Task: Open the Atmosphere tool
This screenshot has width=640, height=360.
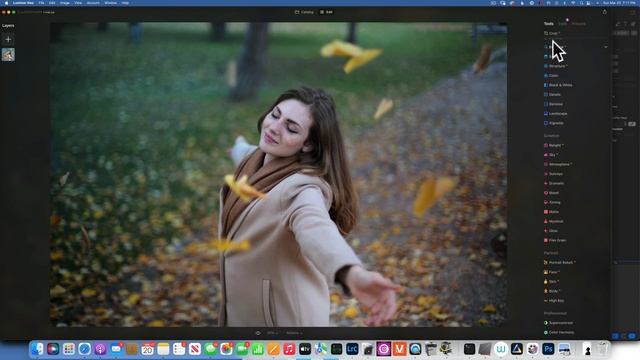Action: (x=559, y=164)
